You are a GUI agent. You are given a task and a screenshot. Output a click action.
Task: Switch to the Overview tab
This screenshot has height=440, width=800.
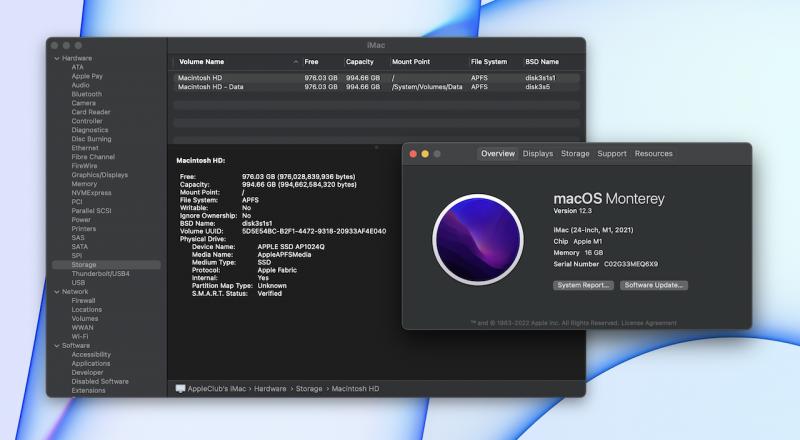pyautogui.click(x=497, y=154)
